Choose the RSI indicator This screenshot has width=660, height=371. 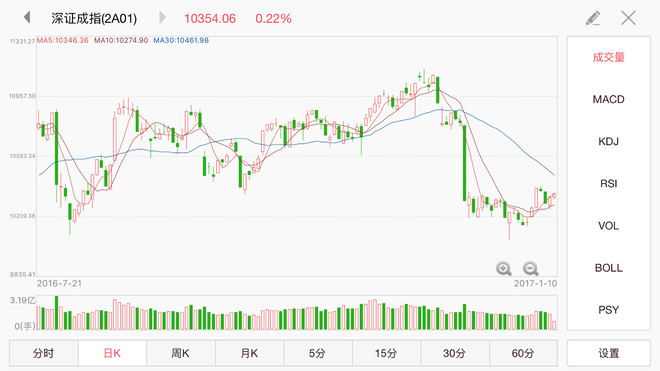pos(609,184)
